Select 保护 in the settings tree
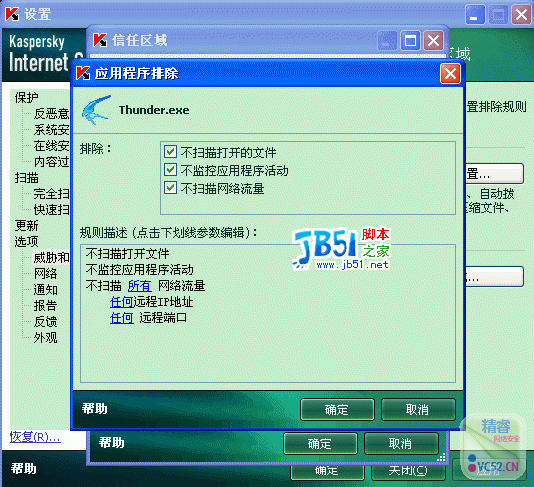Viewport: 534px width, 487px height. 26,98
